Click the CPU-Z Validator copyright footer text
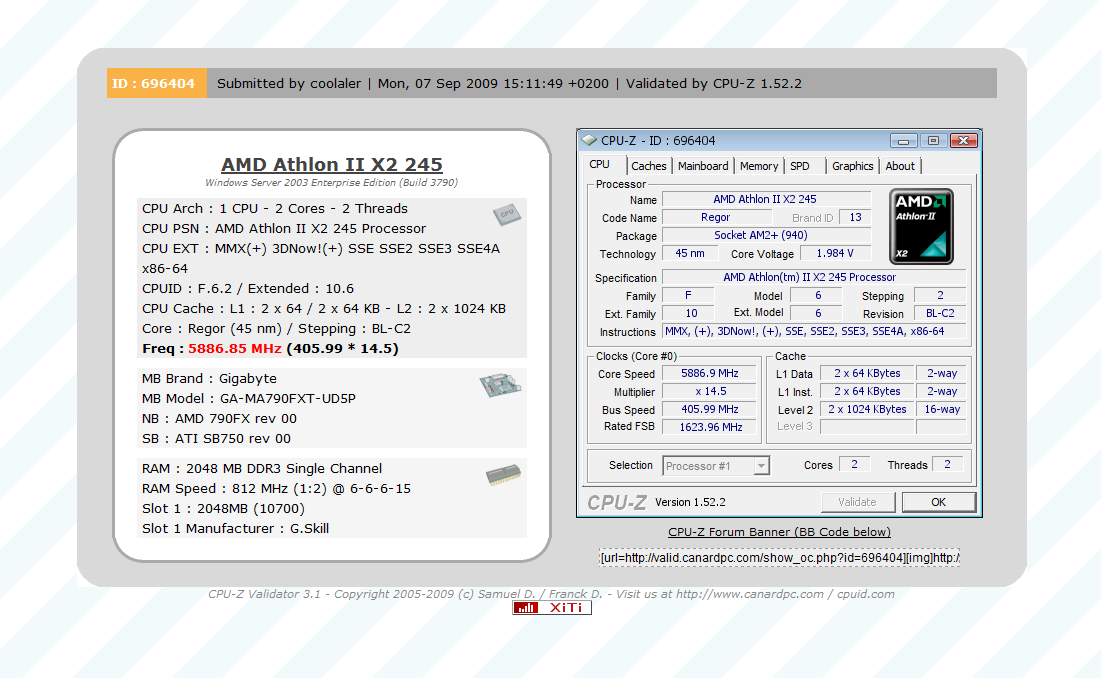The width and height of the screenshot is (1101, 678). tap(551, 594)
